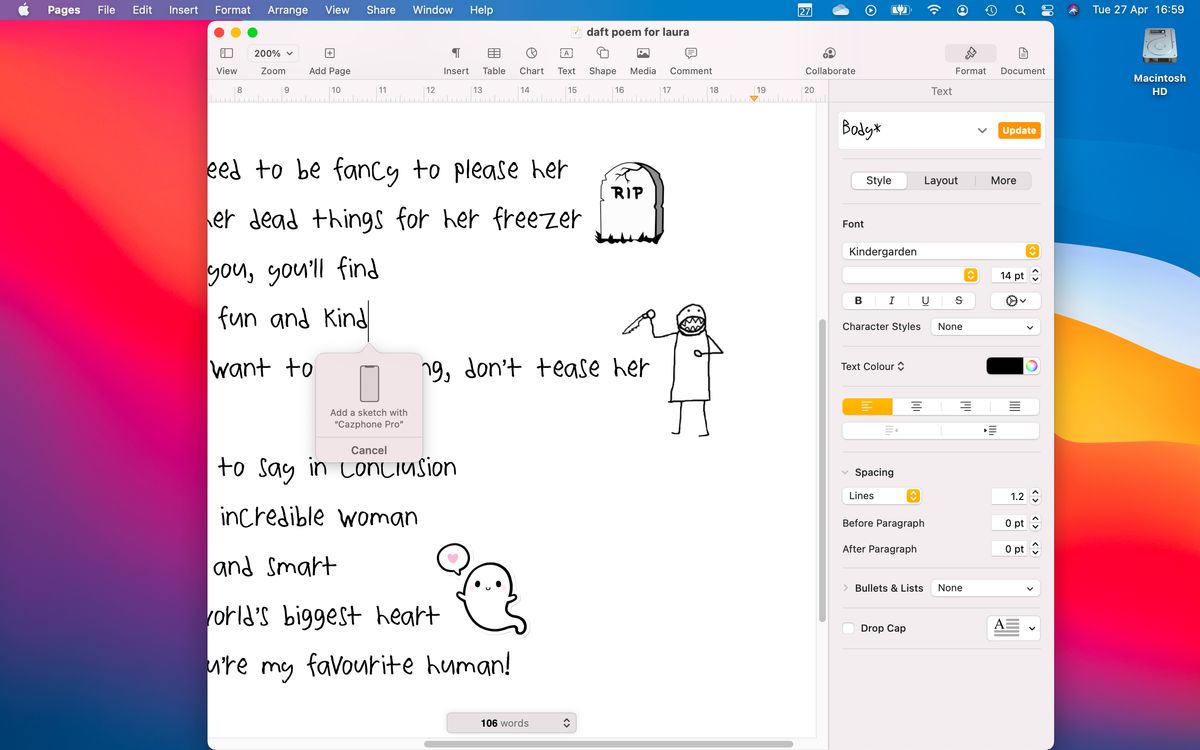Image resolution: width=1200 pixels, height=750 pixels.
Task: Insert a Table into the document
Action: coord(493,58)
